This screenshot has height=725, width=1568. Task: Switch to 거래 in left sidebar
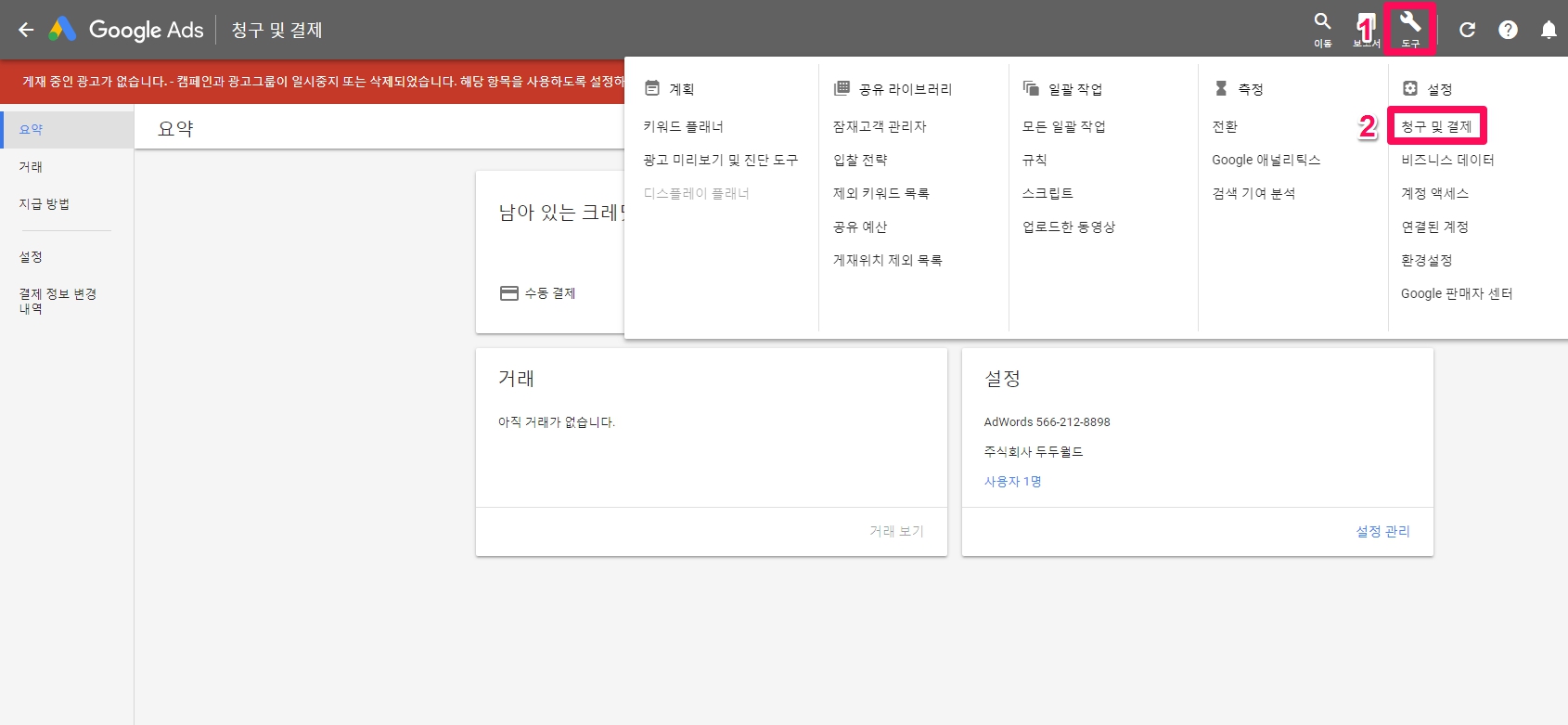click(x=31, y=167)
